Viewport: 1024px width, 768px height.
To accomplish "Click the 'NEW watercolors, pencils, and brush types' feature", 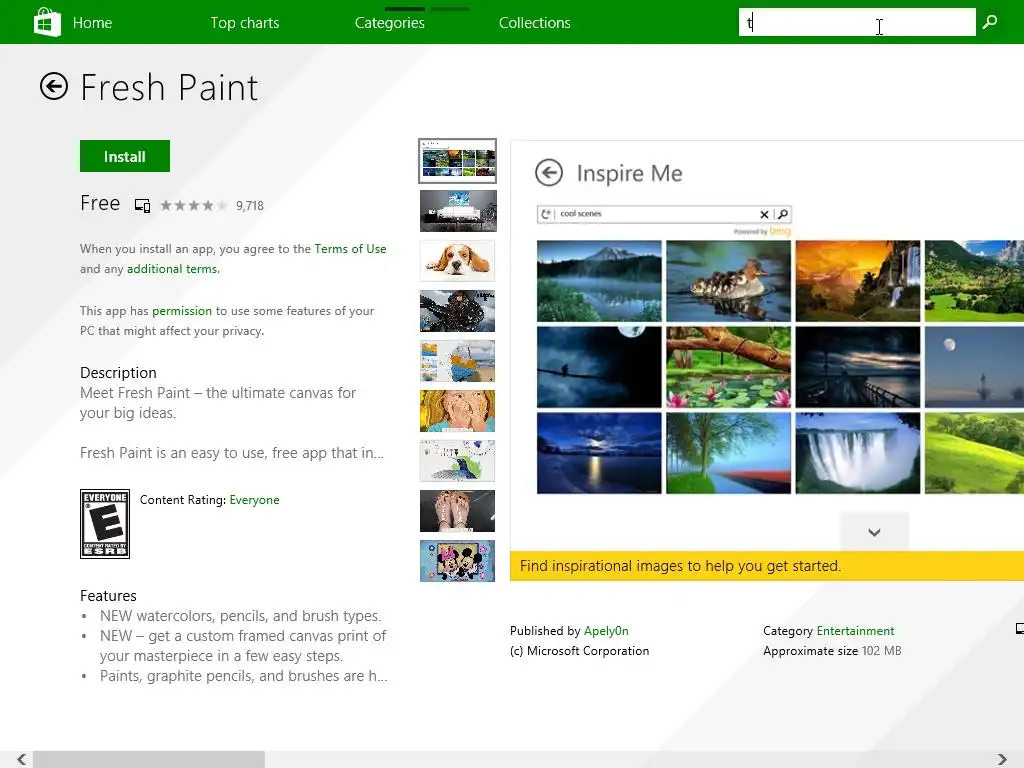I will click(x=240, y=616).
